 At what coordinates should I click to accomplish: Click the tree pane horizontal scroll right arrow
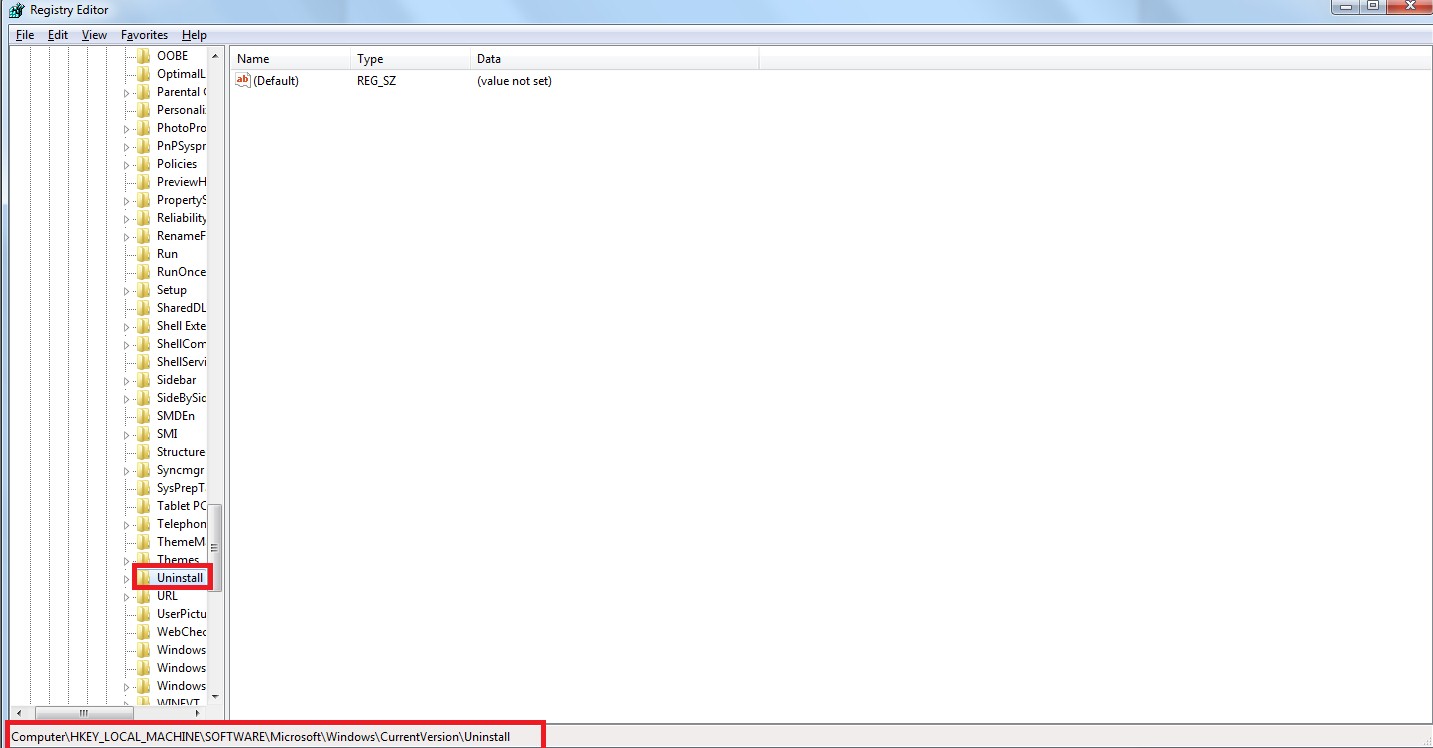[199, 714]
